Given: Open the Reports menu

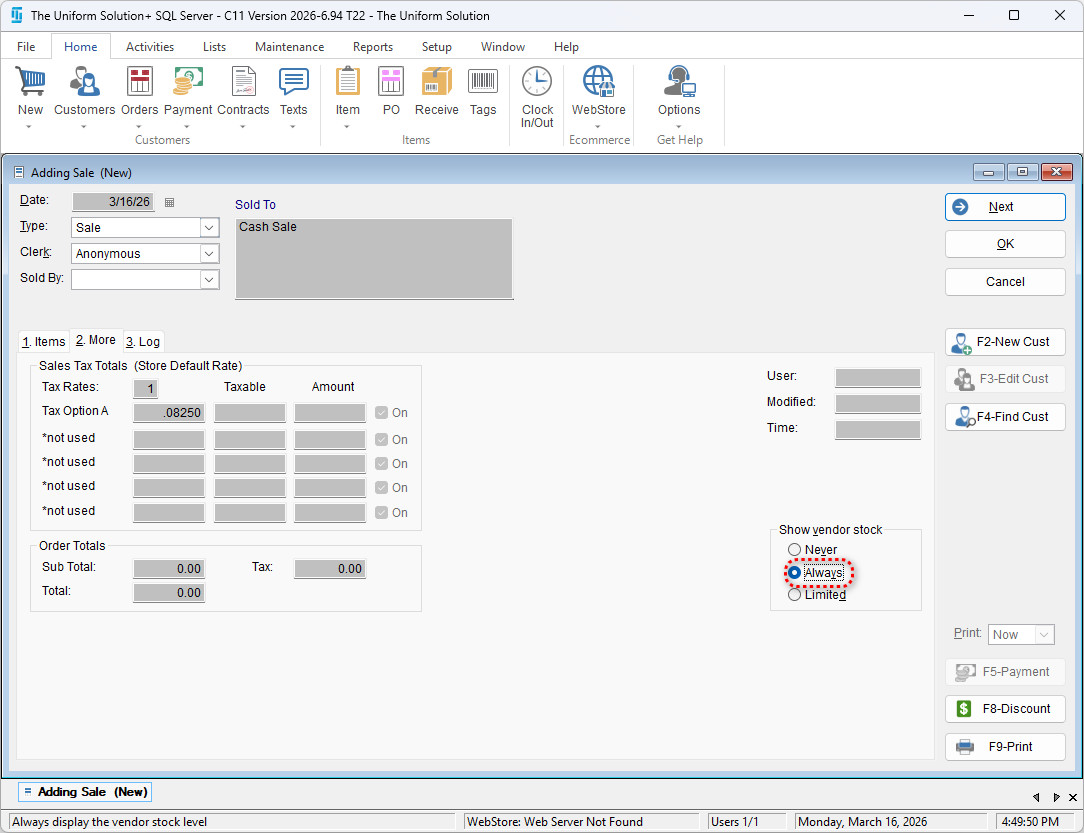Looking at the screenshot, I should coord(372,47).
